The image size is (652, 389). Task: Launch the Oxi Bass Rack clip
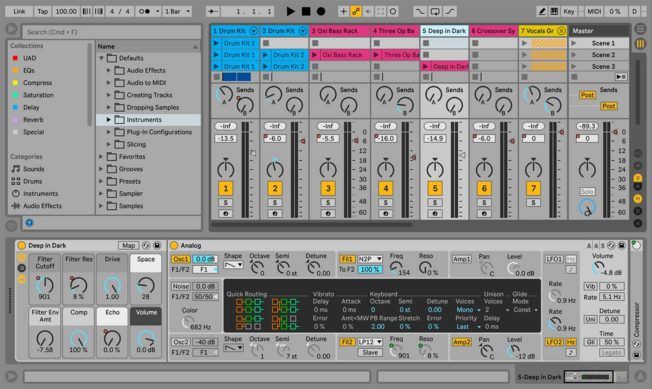pyautogui.click(x=315, y=54)
